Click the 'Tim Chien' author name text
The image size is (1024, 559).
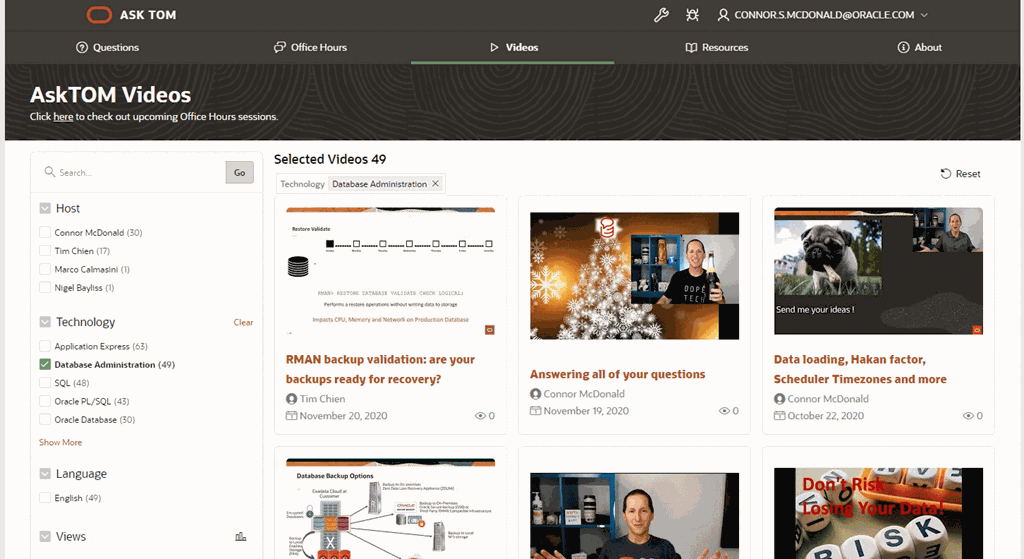323,398
